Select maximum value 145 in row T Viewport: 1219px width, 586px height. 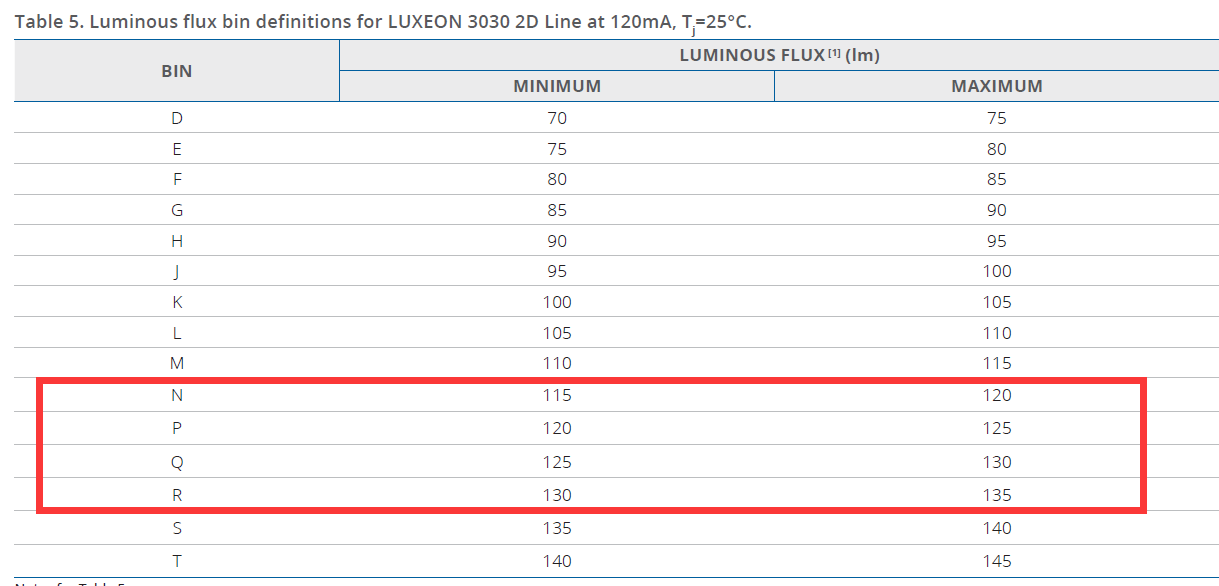[x=997, y=561]
